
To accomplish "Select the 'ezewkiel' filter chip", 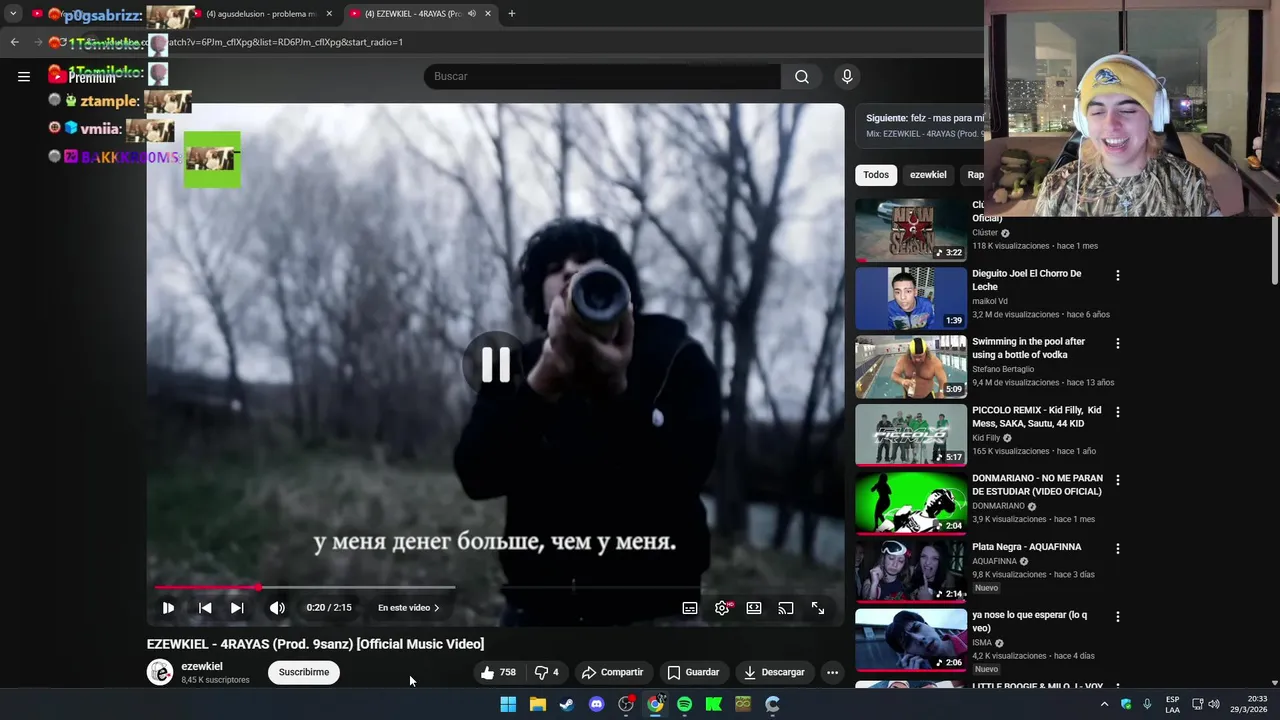I will point(928,175).
